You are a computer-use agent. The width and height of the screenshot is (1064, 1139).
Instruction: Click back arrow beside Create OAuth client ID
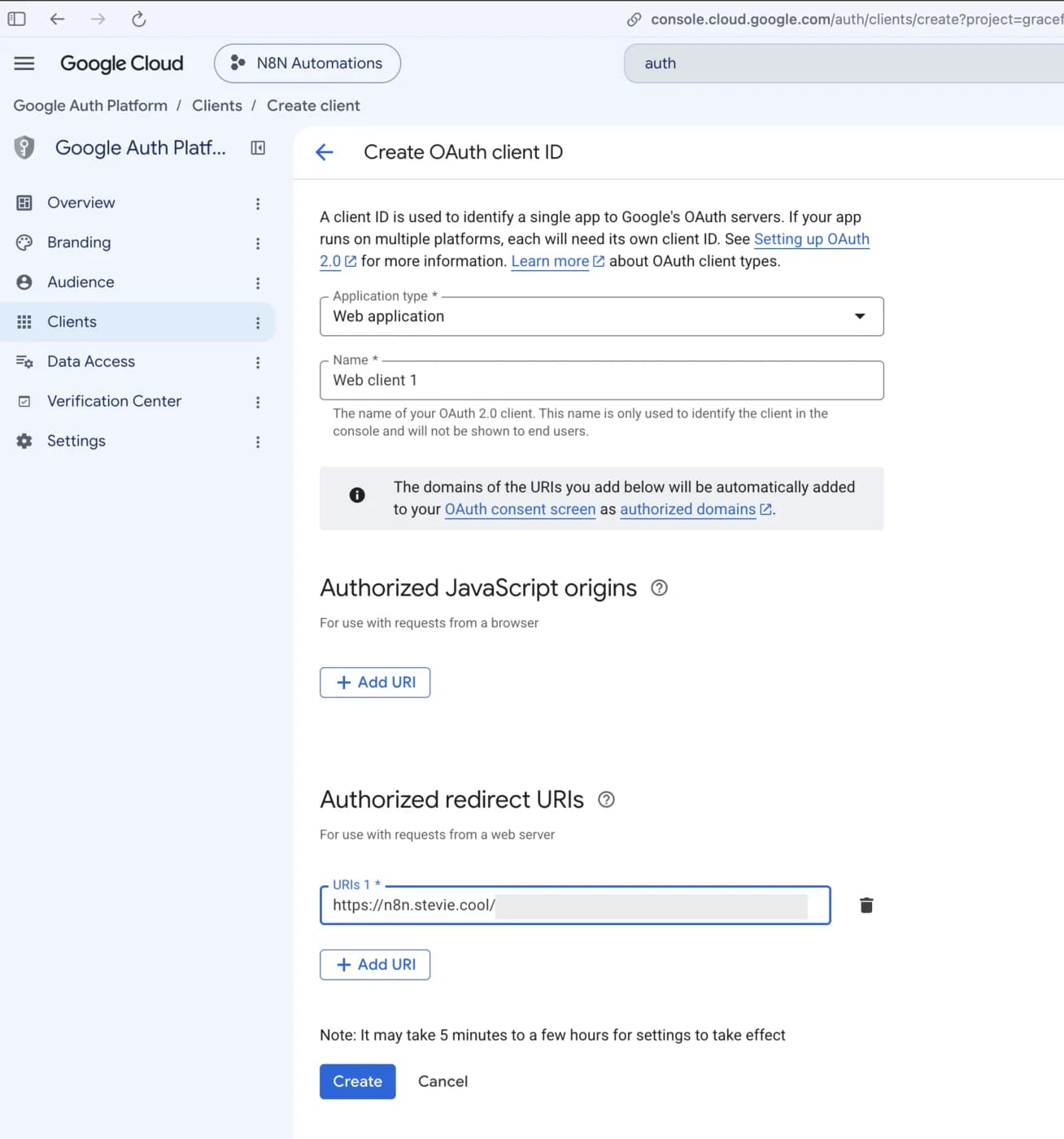[325, 152]
